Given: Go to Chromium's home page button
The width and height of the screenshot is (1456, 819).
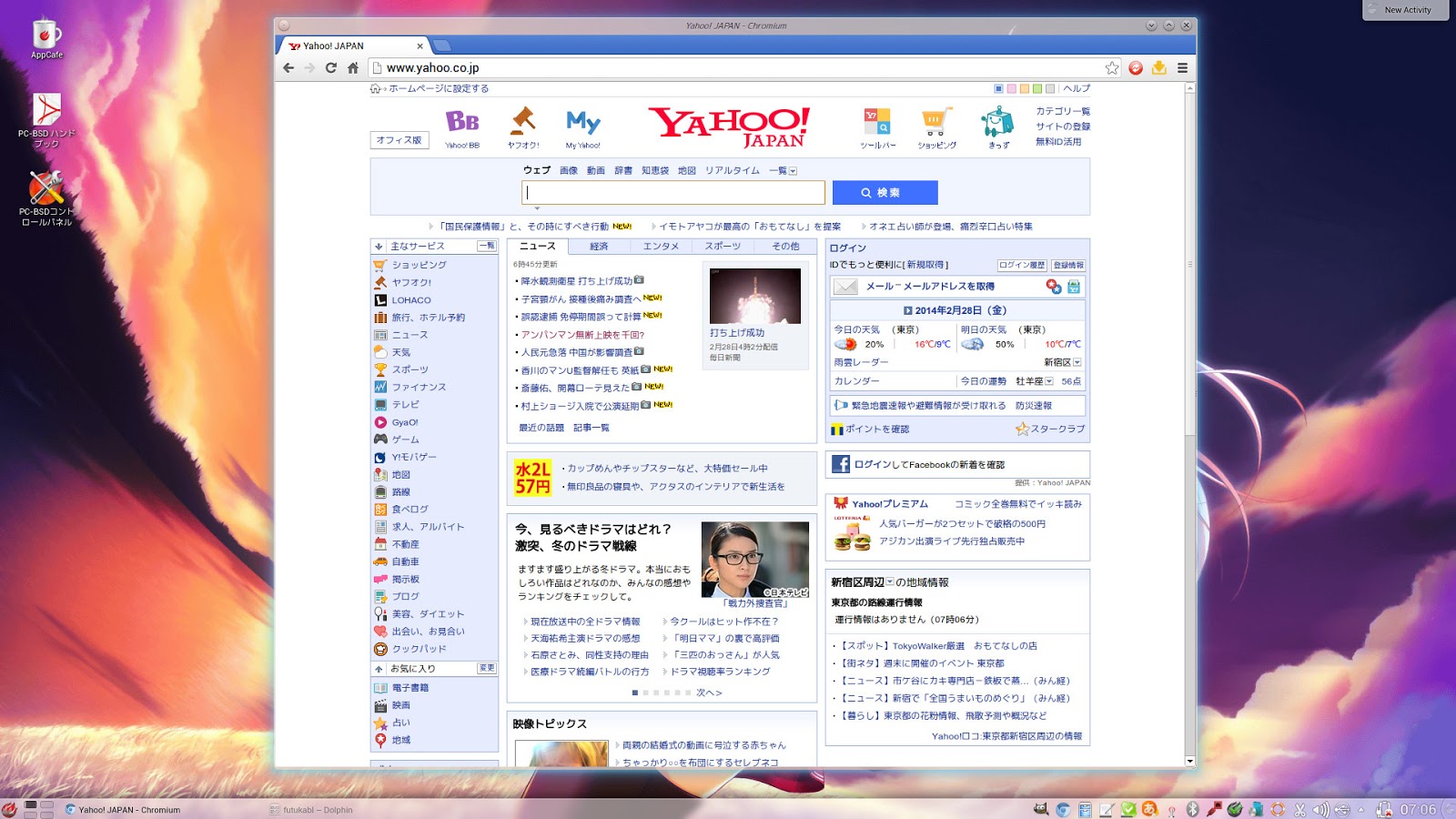Looking at the screenshot, I should [353, 67].
